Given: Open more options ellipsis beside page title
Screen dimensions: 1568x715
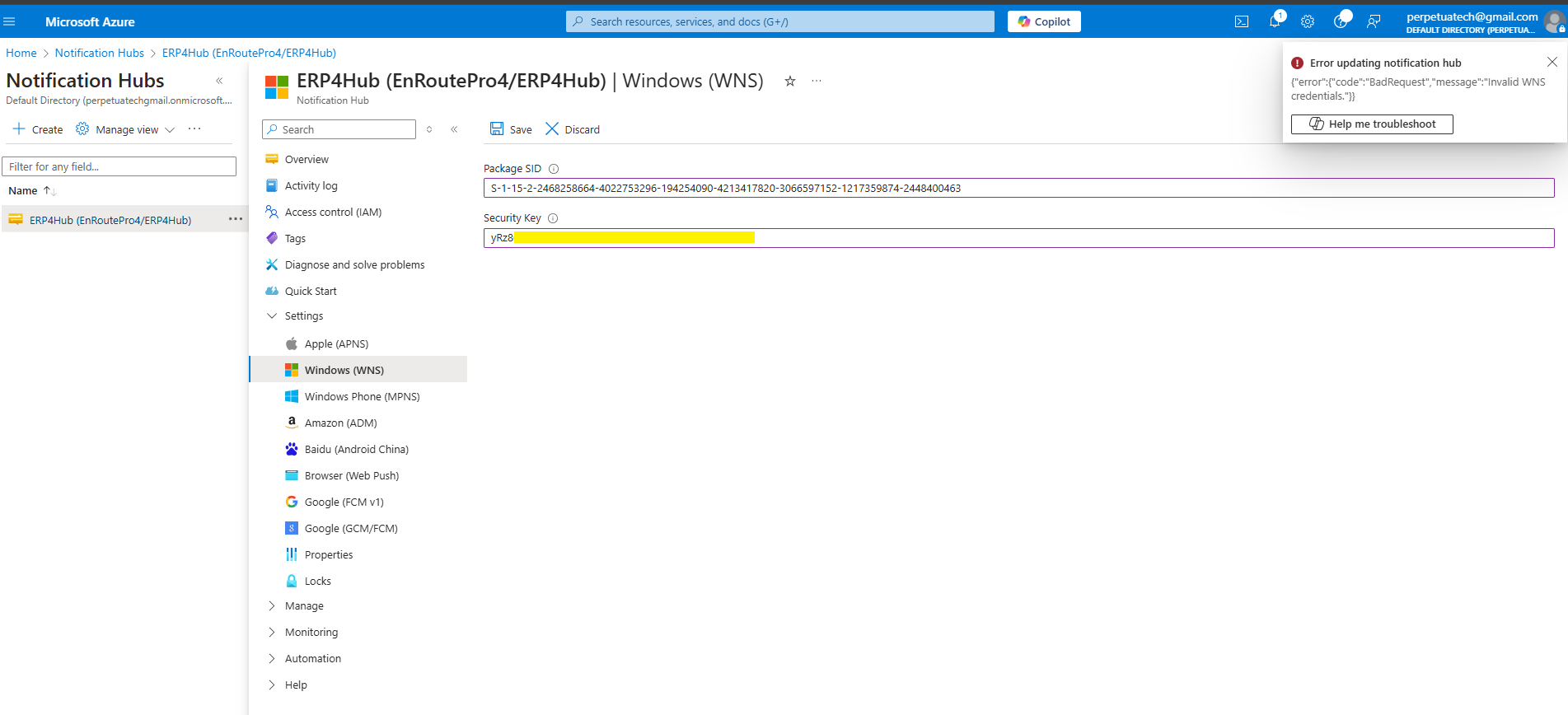Looking at the screenshot, I should (817, 81).
